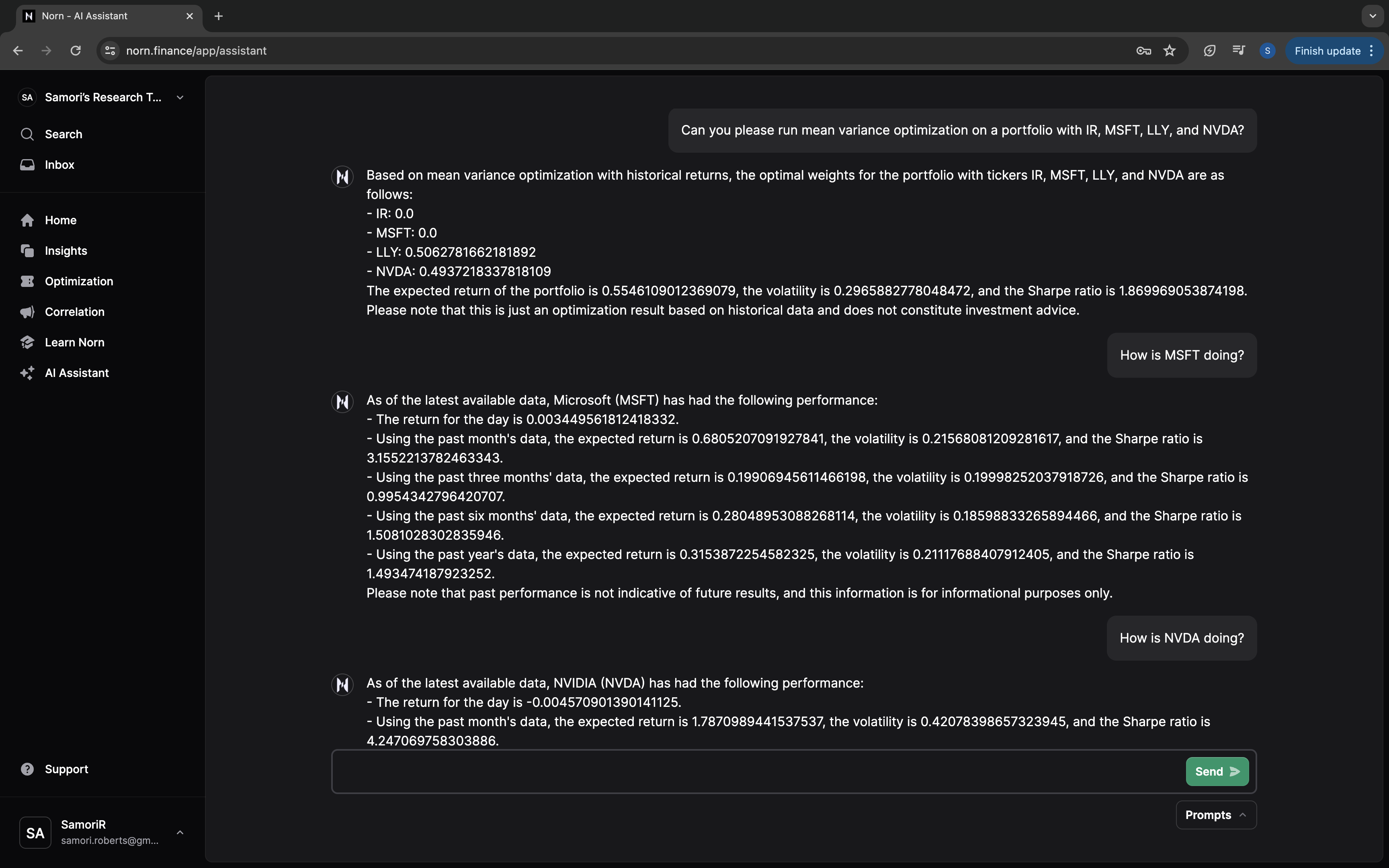Go to Home via house icon

point(27,221)
